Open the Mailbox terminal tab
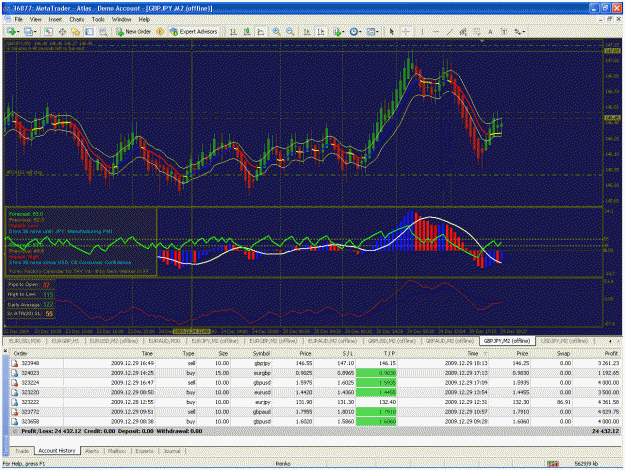Screen dimensions: 625x470 coord(117,451)
